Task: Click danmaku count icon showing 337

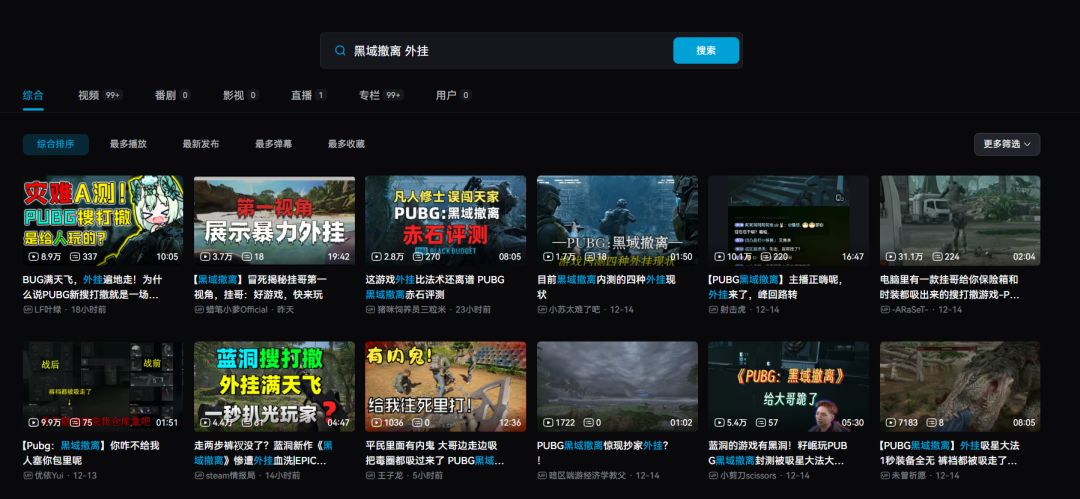Action: click(76, 256)
